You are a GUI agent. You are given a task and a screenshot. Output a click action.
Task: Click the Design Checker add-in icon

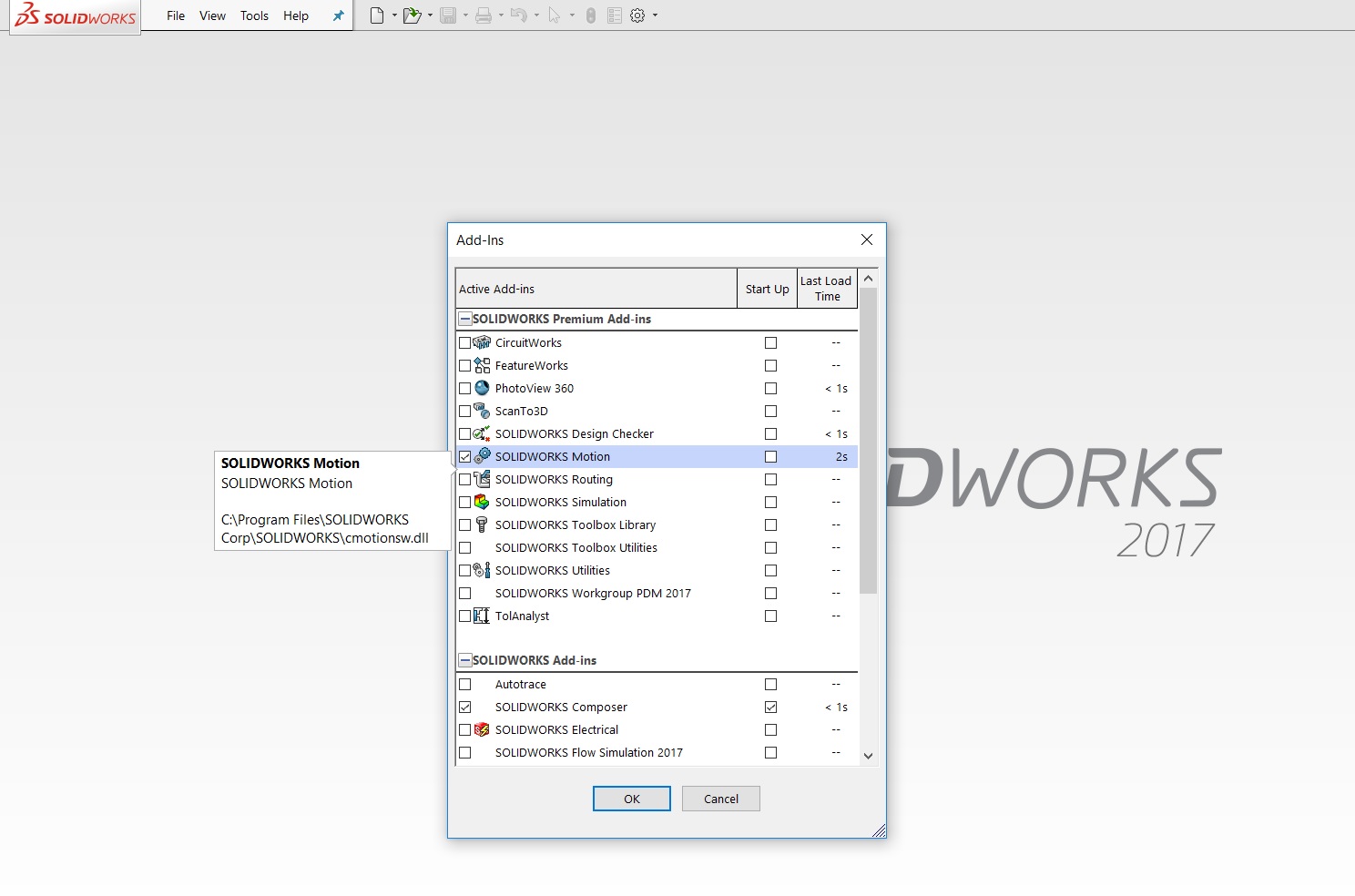click(x=482, y=433)
